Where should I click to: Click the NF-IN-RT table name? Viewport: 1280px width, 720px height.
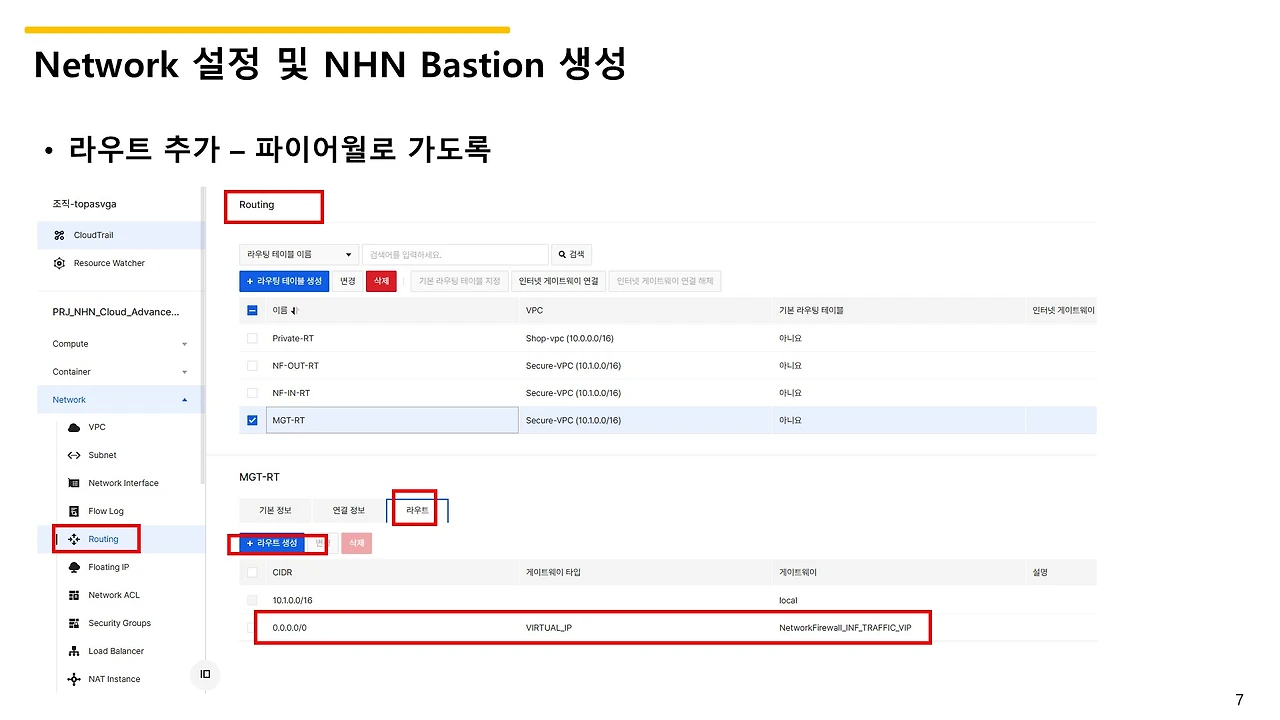[x=291, y=393]
